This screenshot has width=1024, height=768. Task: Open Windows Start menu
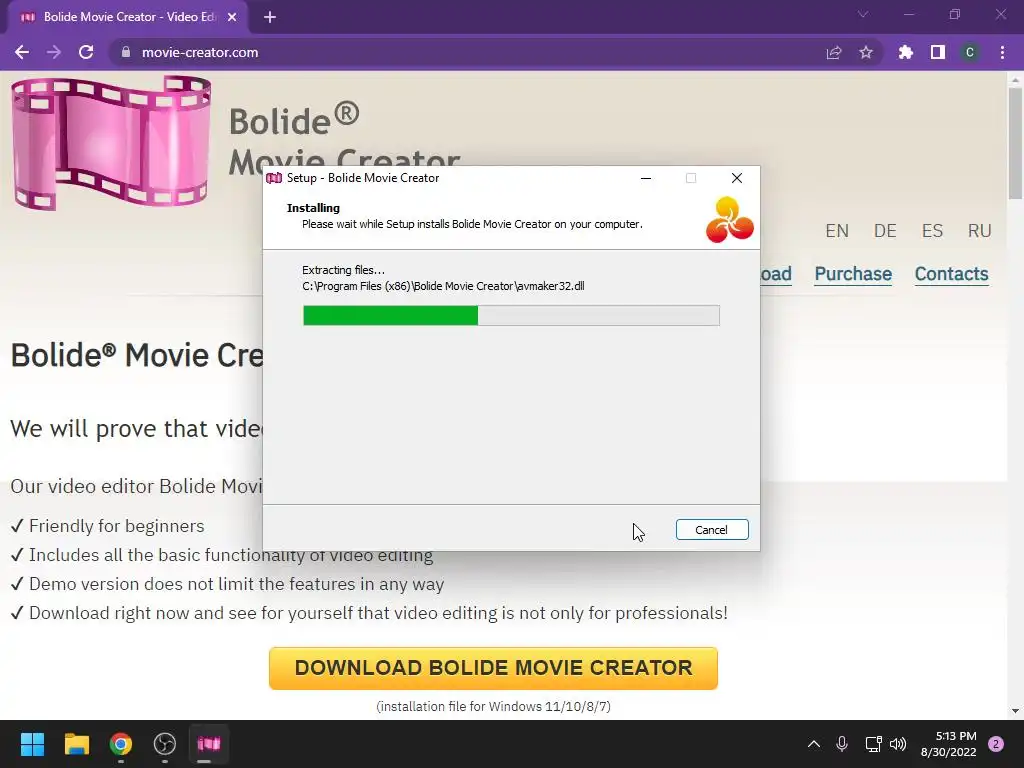point(32,744)
